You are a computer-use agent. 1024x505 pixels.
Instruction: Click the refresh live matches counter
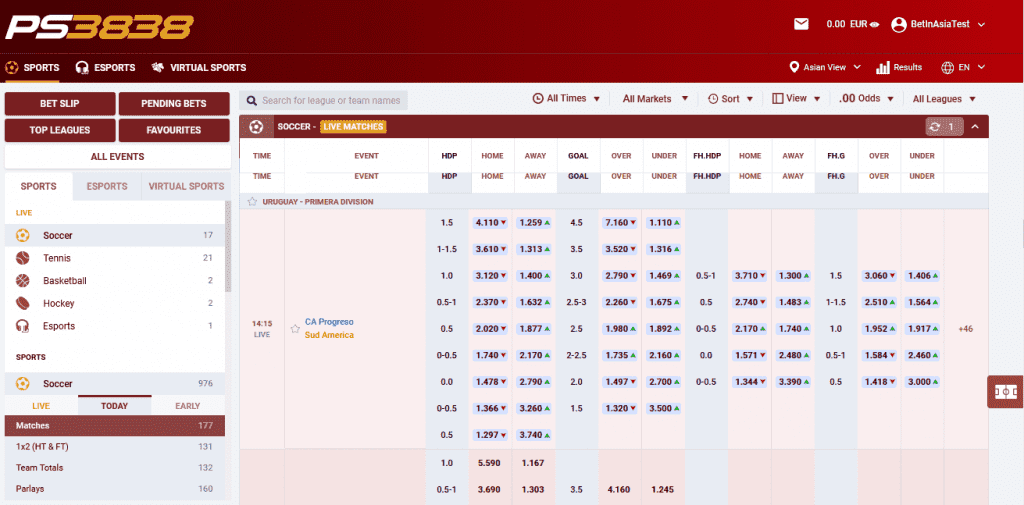click(945, 127)
